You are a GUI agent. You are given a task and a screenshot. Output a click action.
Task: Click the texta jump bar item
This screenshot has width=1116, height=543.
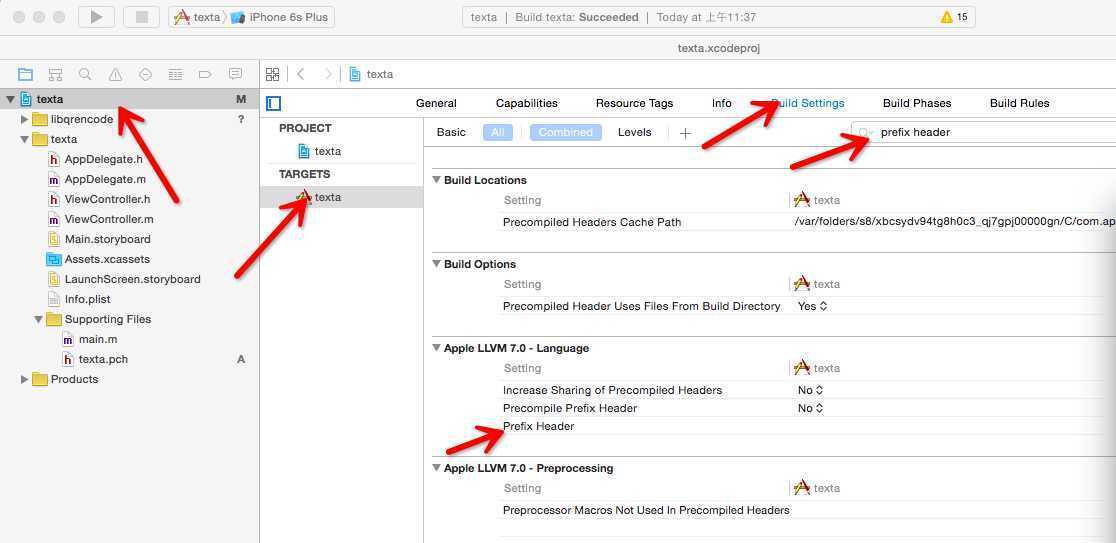pyautogui.click(x=371, y=74)
